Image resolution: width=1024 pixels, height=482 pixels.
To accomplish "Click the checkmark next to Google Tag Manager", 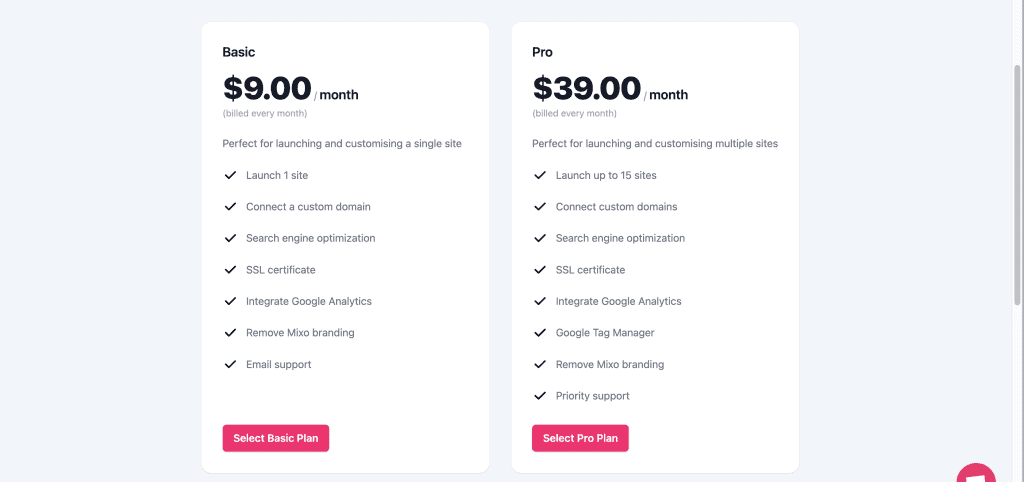I will tap(540, 333).
